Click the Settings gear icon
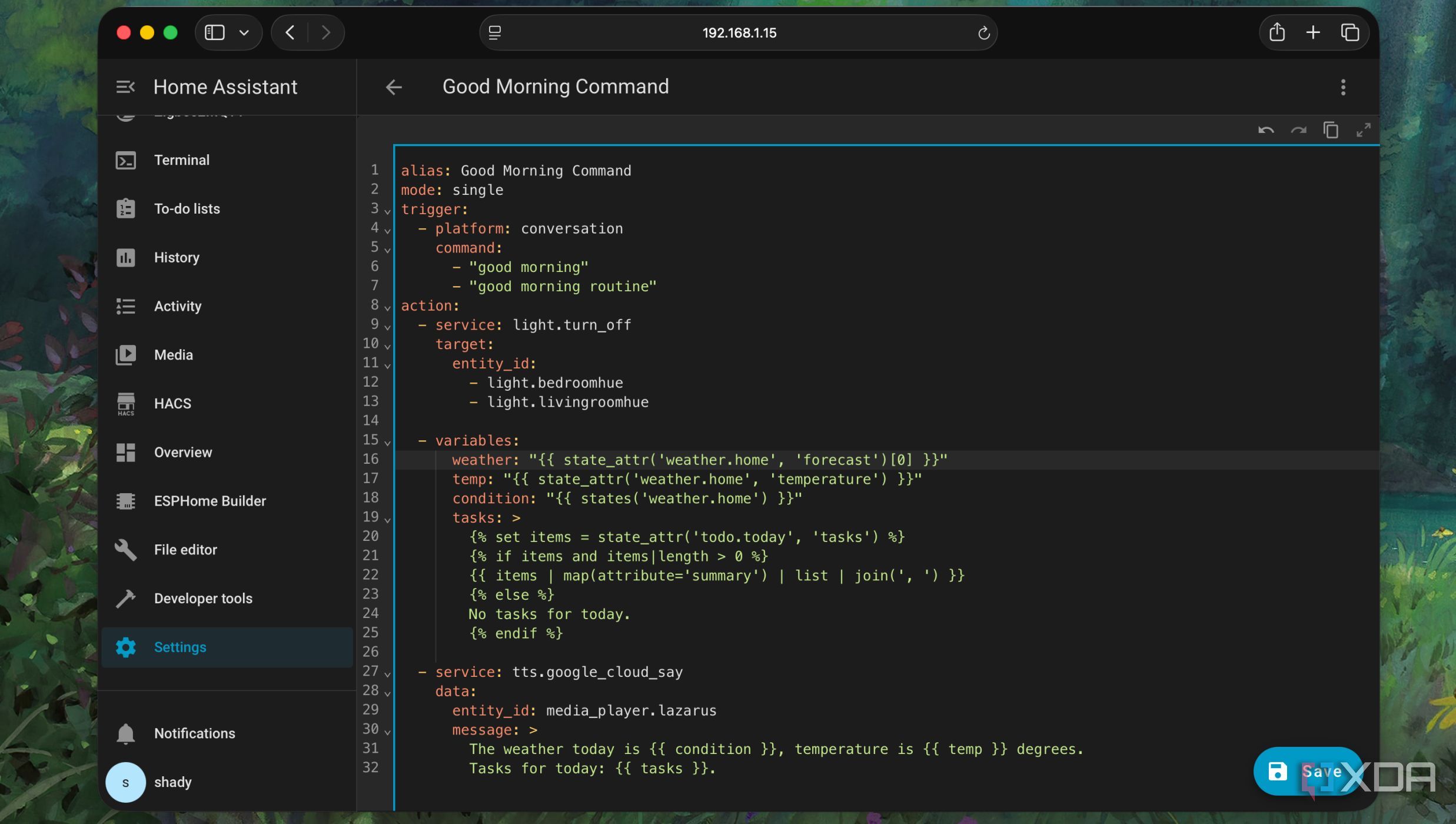1456x824 pixels. (x=125, y=647)
